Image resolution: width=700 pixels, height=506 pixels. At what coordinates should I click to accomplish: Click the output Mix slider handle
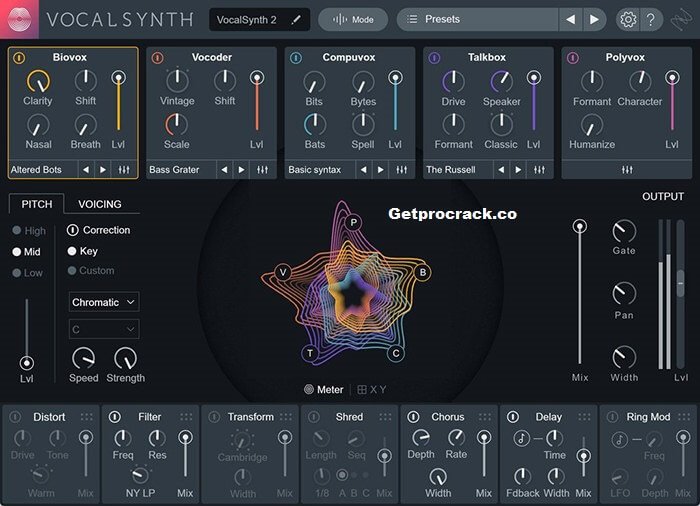point(579,227)
